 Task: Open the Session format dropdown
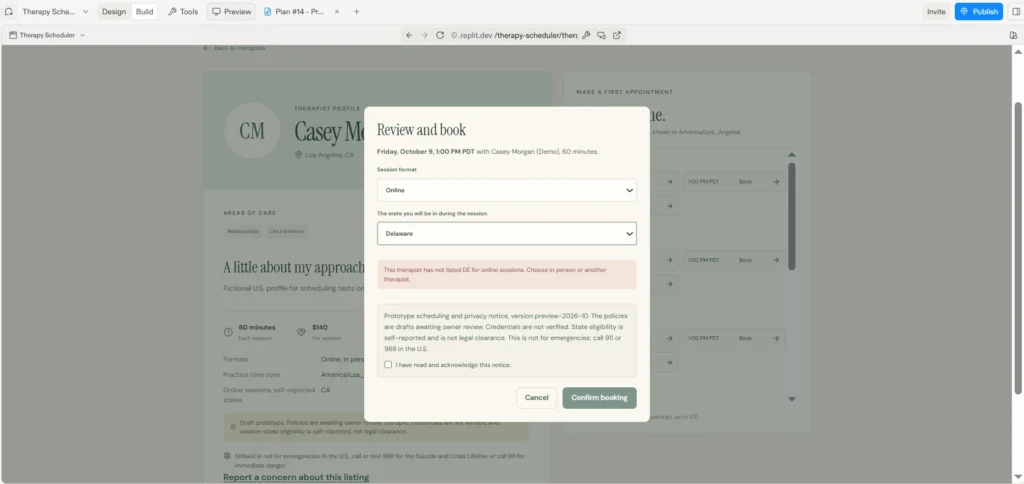point(507,190)
